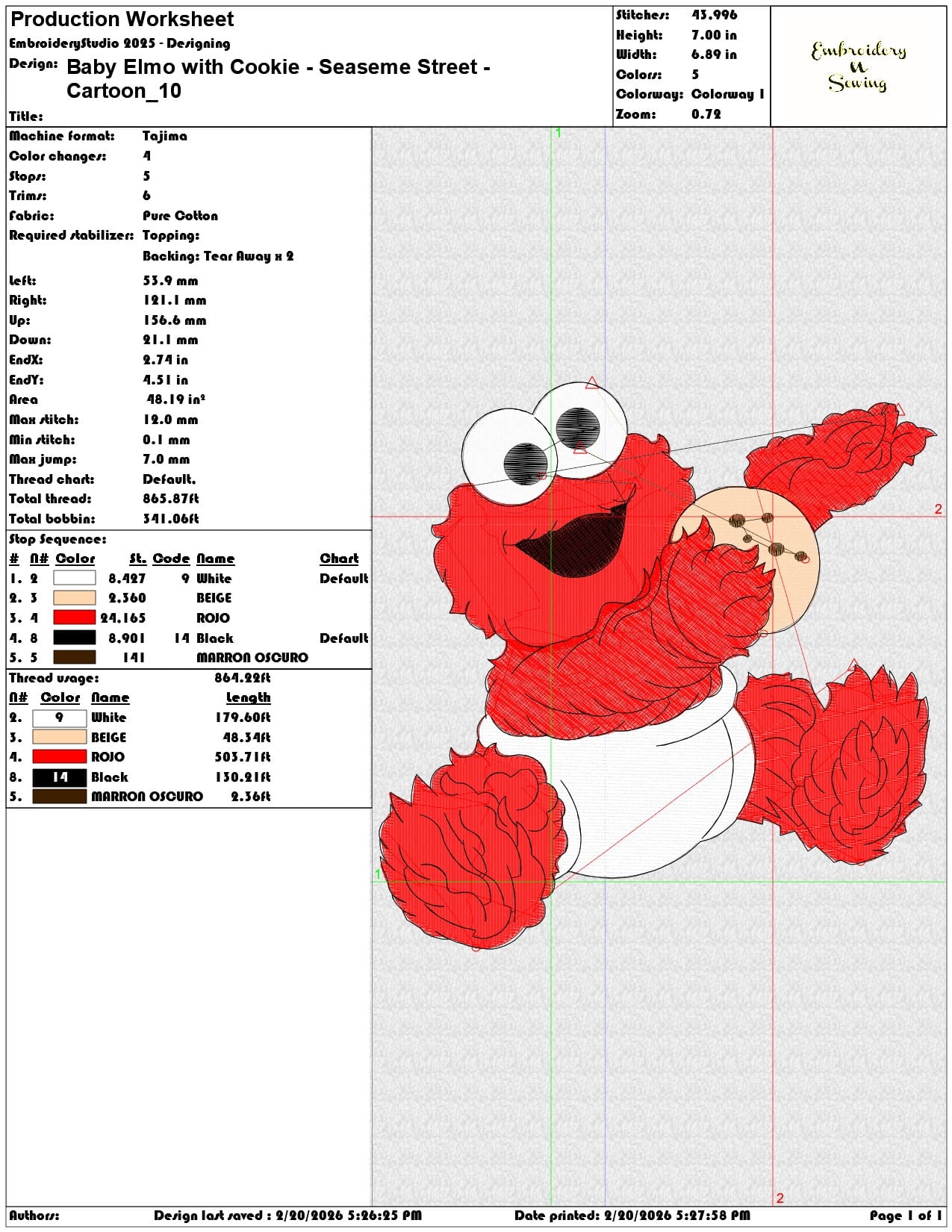The height and width of the screenshot is (1232, 952).
Task: Click the Thread usage total 864.22ft
Action: click(x=242, y=678)
